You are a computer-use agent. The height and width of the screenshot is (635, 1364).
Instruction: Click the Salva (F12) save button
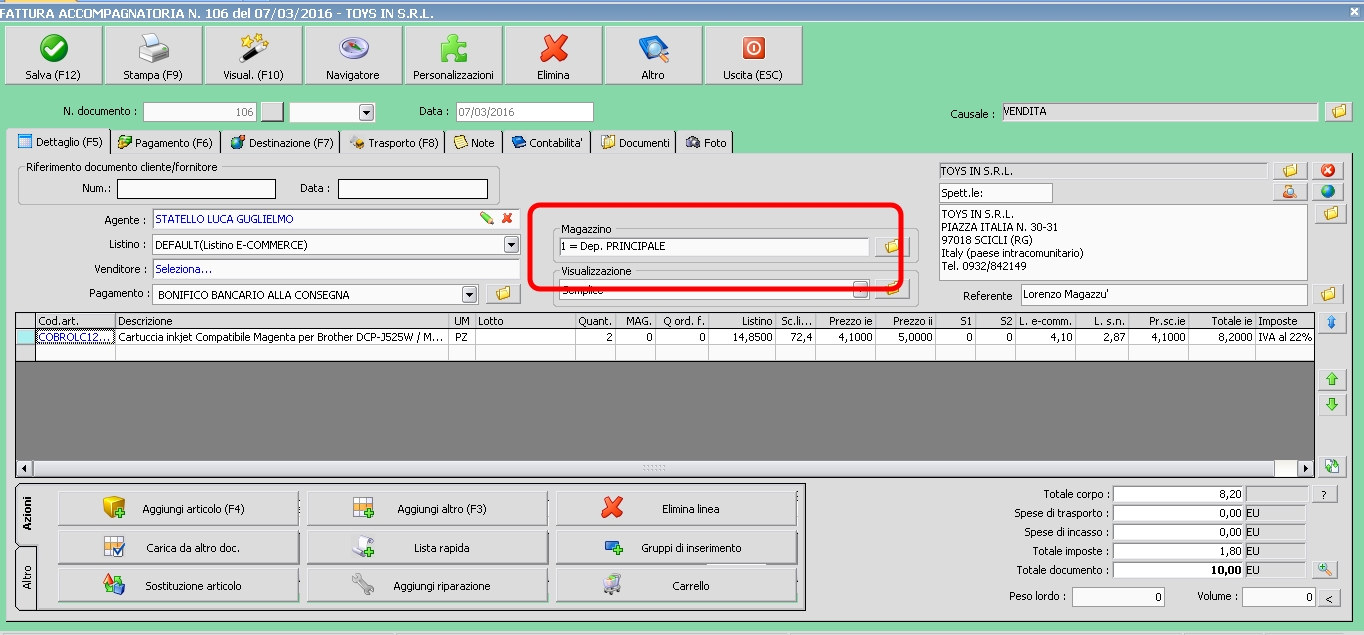pos(53,55)
